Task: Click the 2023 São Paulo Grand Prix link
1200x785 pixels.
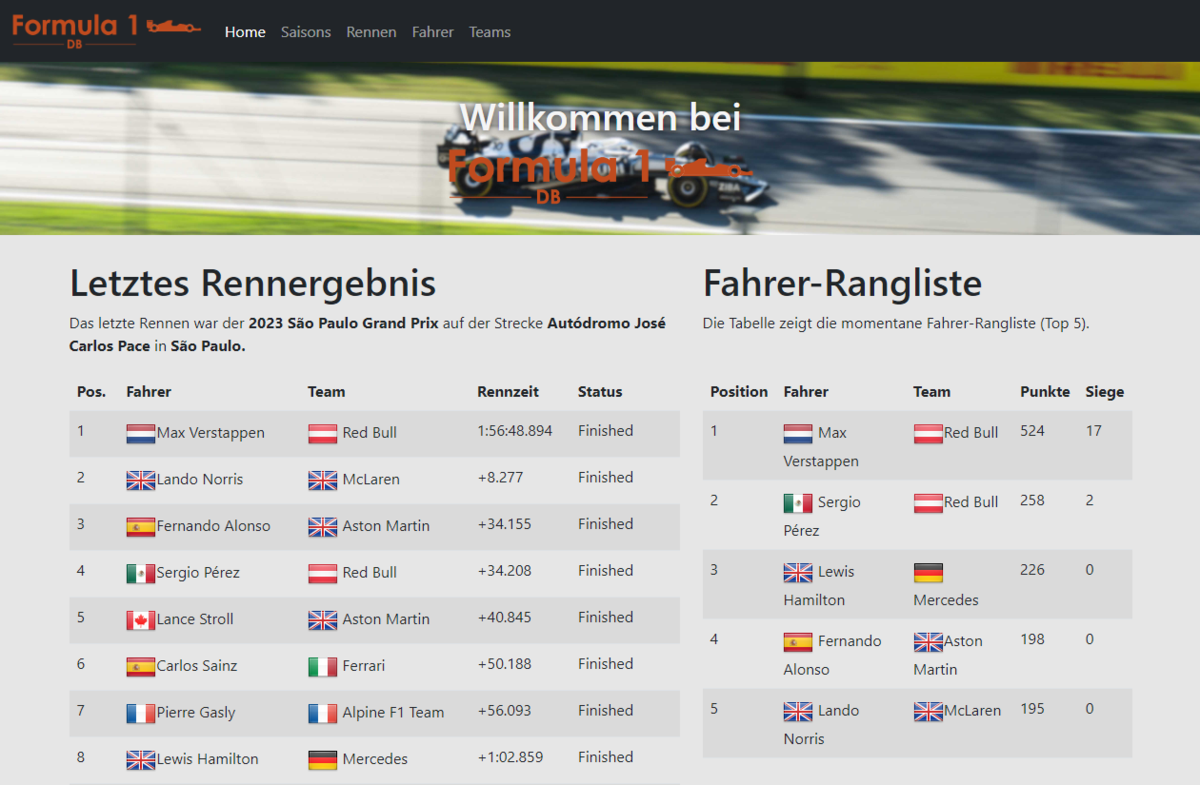Action: pos(343,323)
